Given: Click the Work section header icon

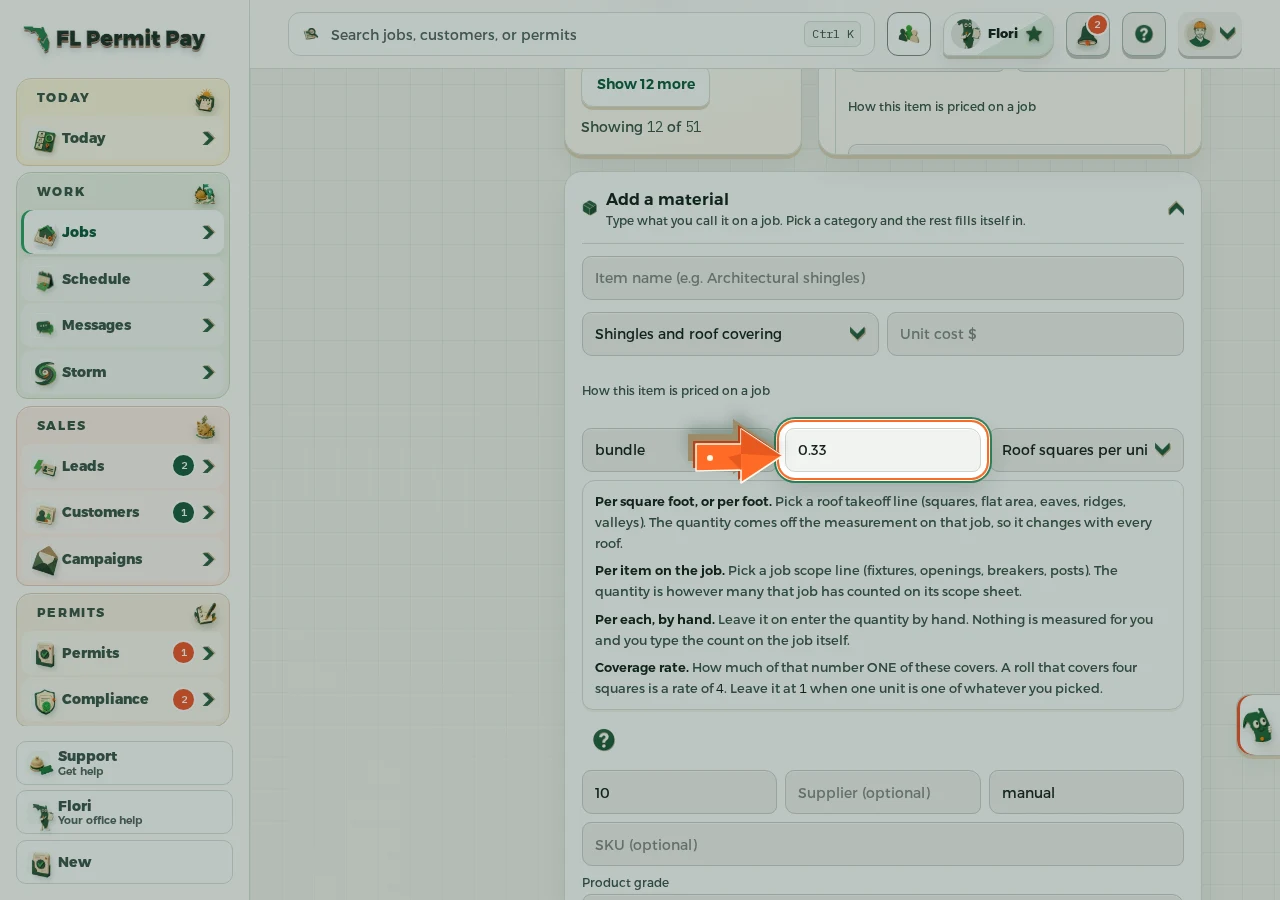Looking at the screenshot, I should pyautogui.click(x=205, y=193).
